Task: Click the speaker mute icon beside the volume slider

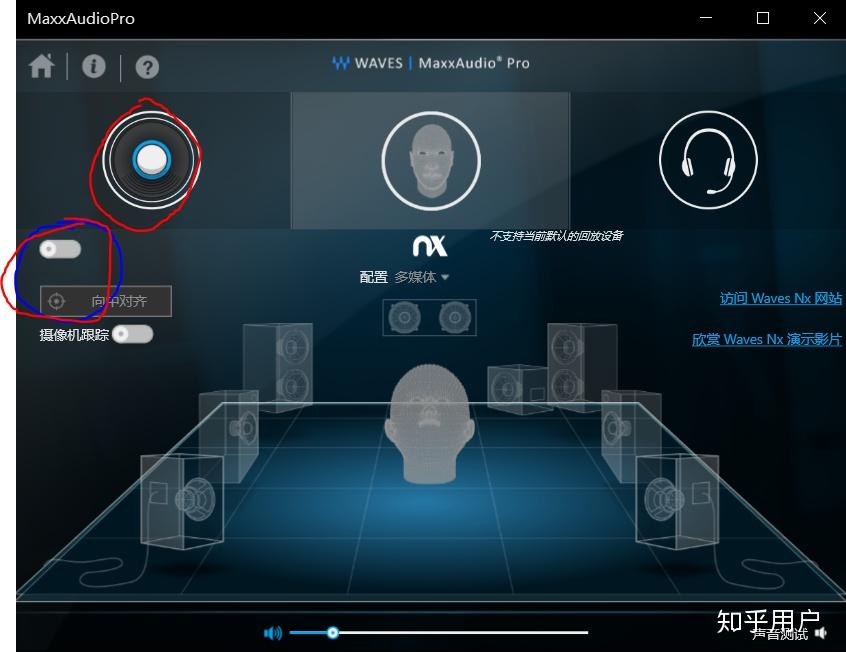Action: [271, 632]
